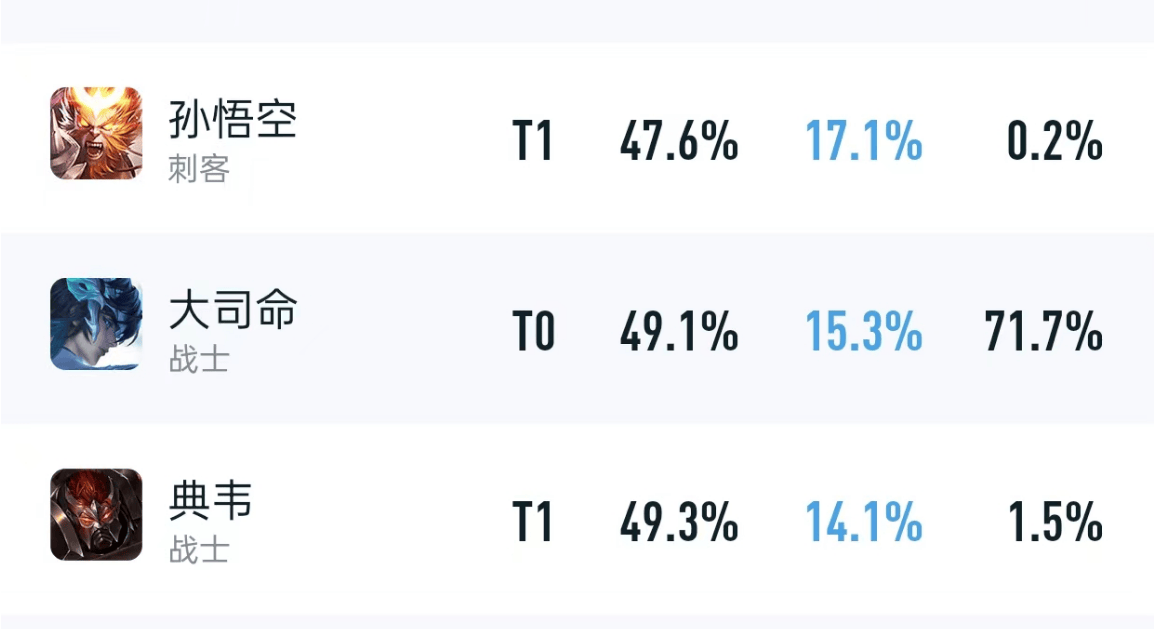
Task: Select the 孙悟空 hero name
Action: pyautogui.click(x=233, y=119)
